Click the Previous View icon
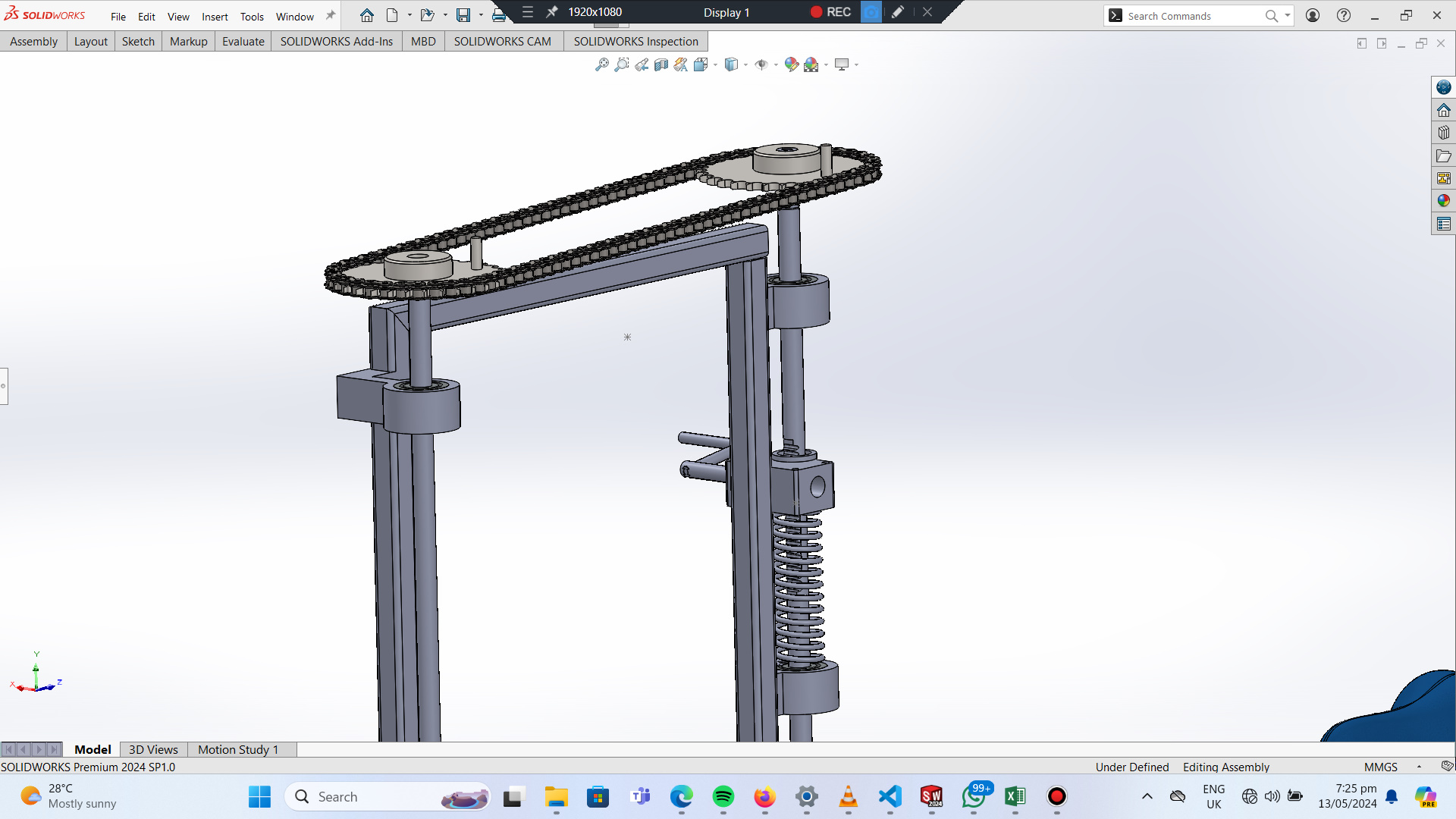Viewport: 1456px width, 819px height. 642,64
